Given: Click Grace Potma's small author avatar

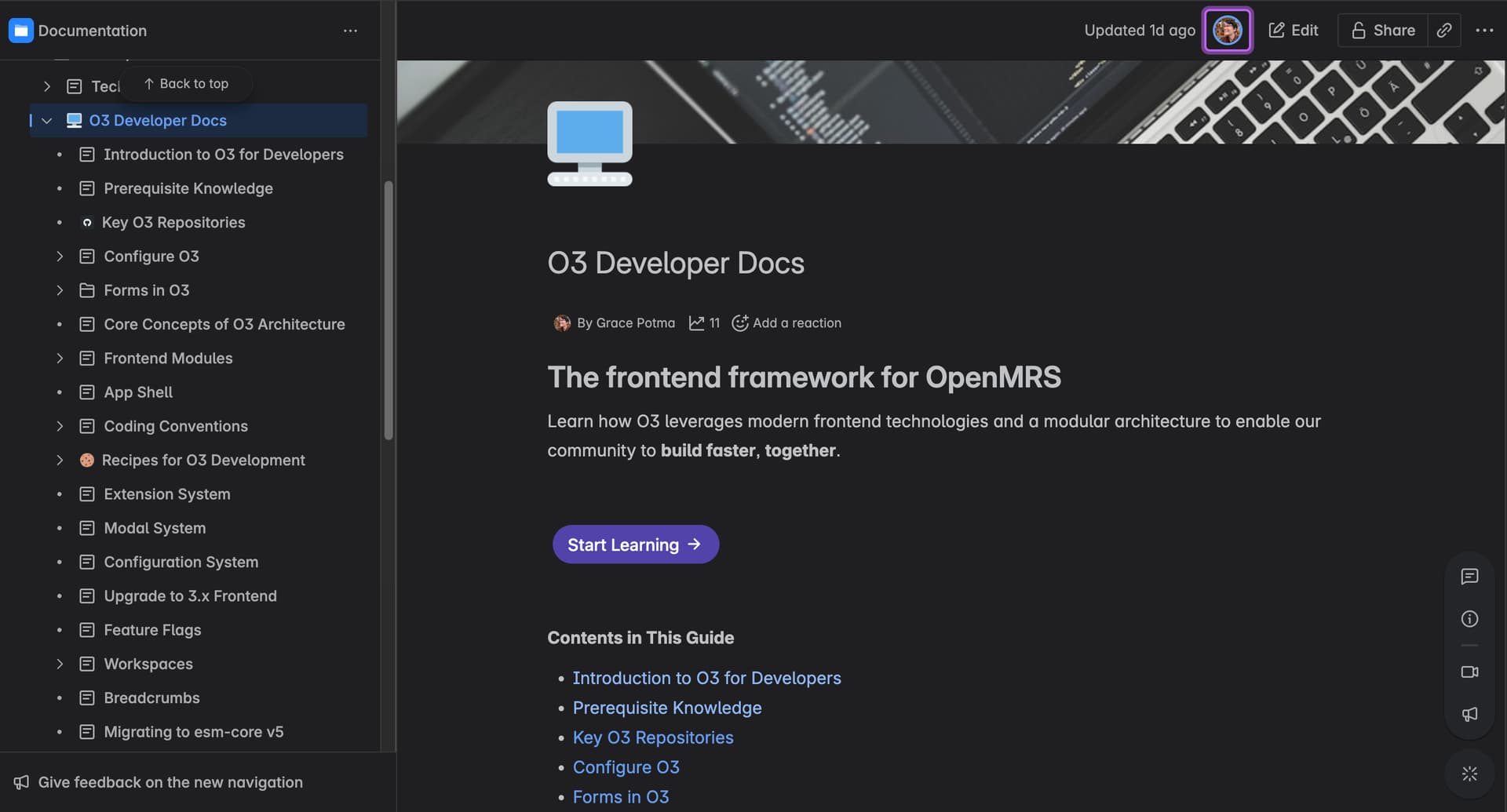Looking at the screenshot, I should tap(562, 323).
